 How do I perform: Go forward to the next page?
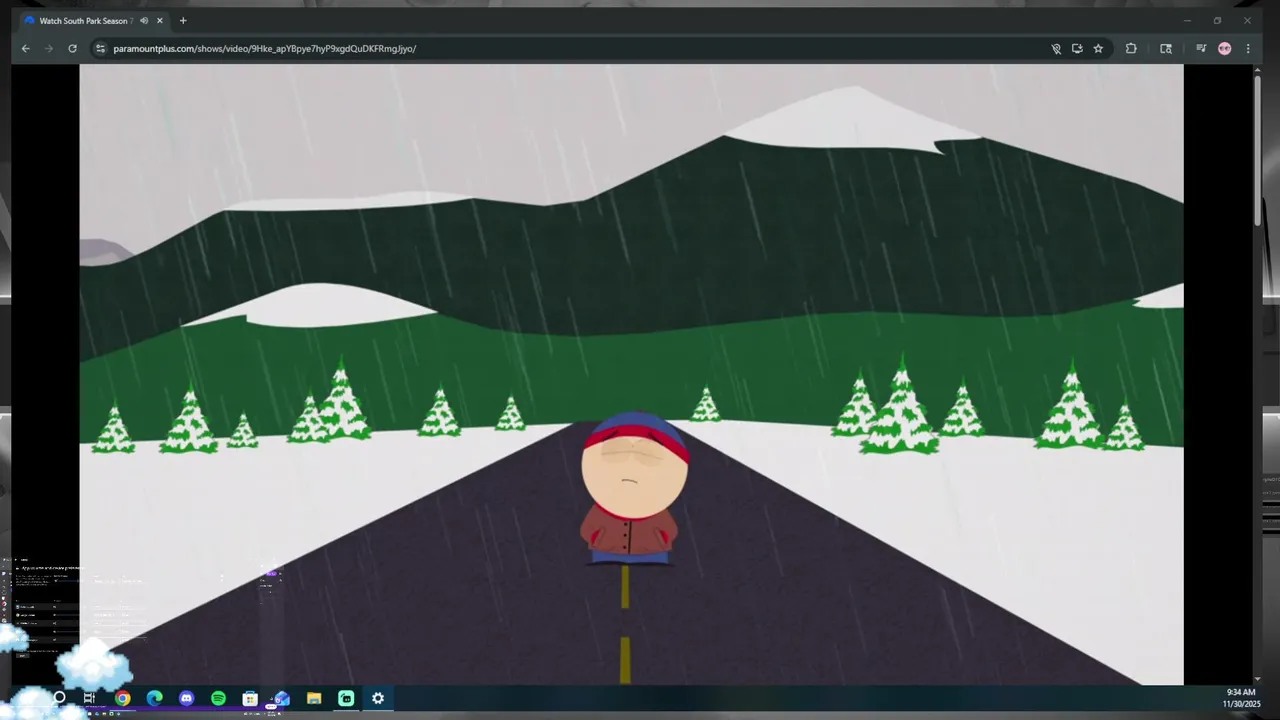point(48,48)
